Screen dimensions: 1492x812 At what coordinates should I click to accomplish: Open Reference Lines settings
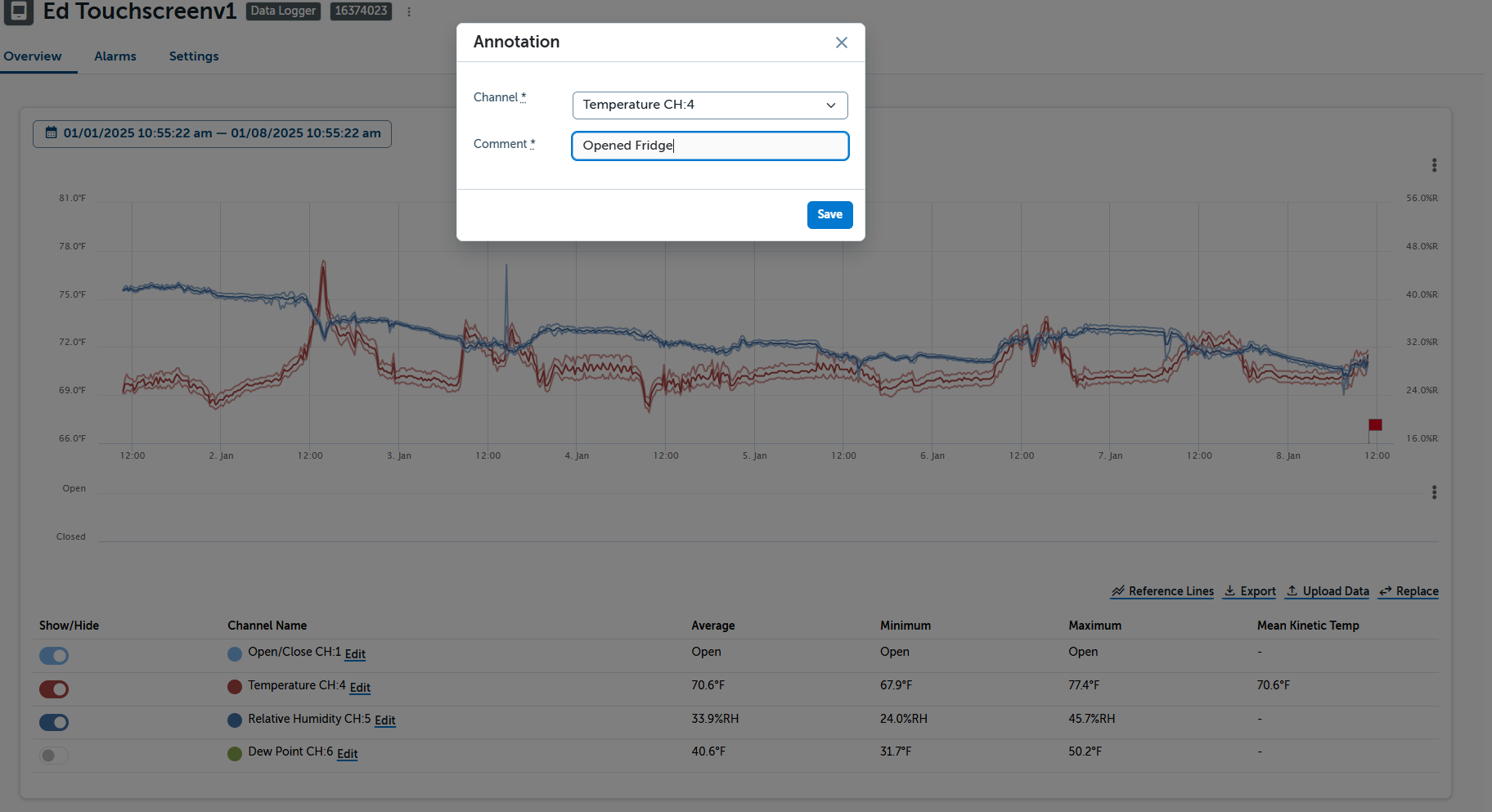pyautogui.click(x=1162, y=591)
